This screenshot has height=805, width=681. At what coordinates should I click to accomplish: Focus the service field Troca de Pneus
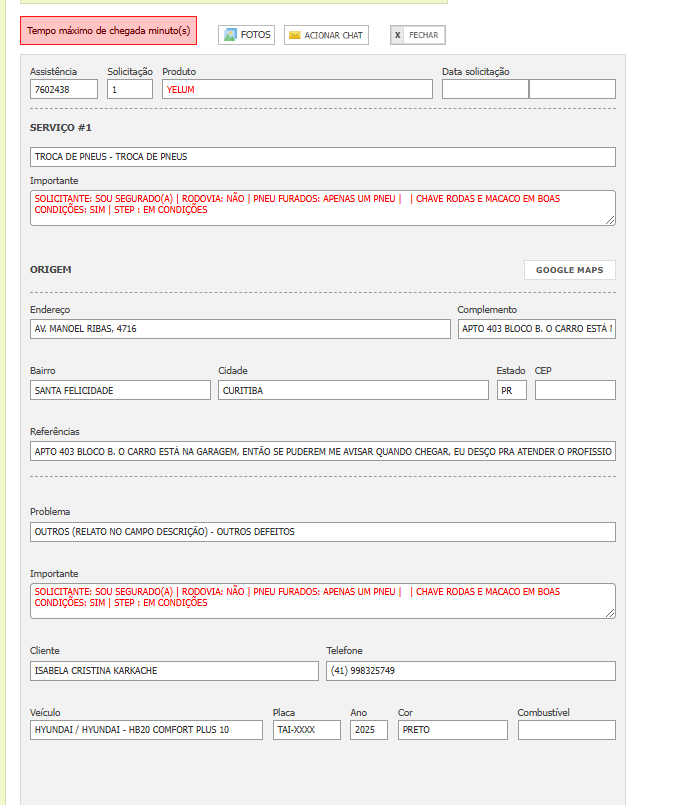(x=322, y=157)
